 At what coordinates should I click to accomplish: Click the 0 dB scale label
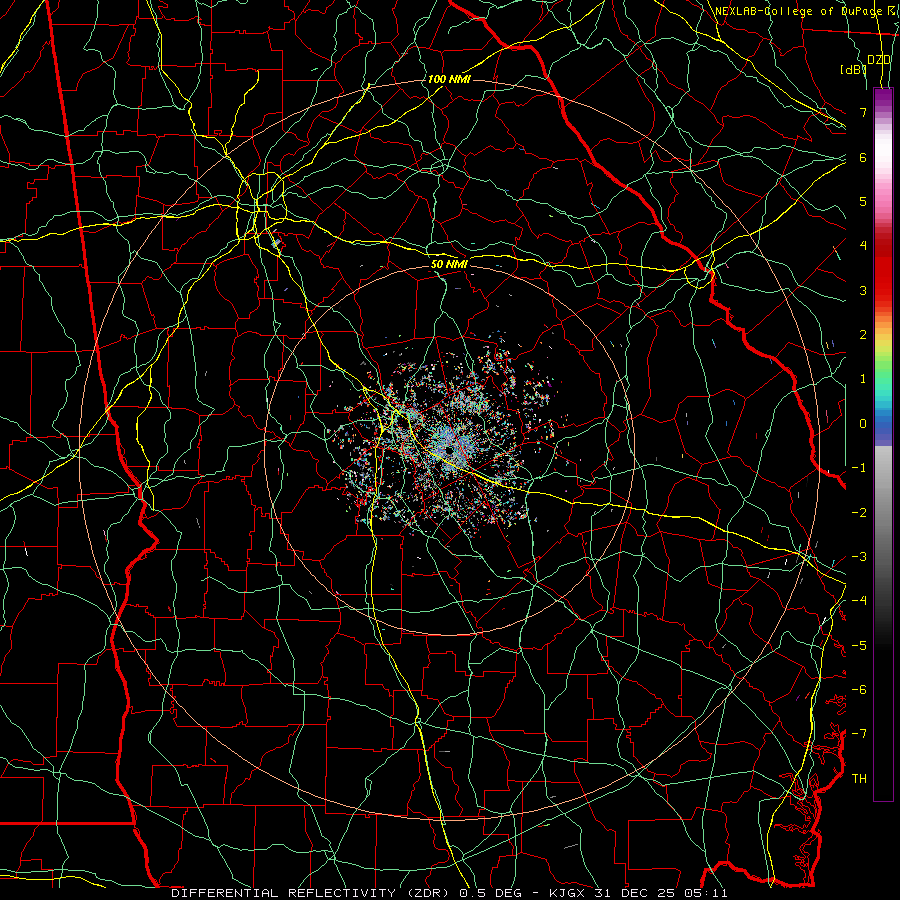[x=863, y=424]
